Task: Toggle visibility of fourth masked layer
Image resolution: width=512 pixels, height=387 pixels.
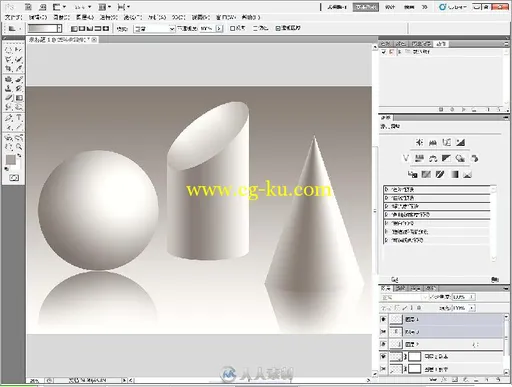Action: coord(383,356)
